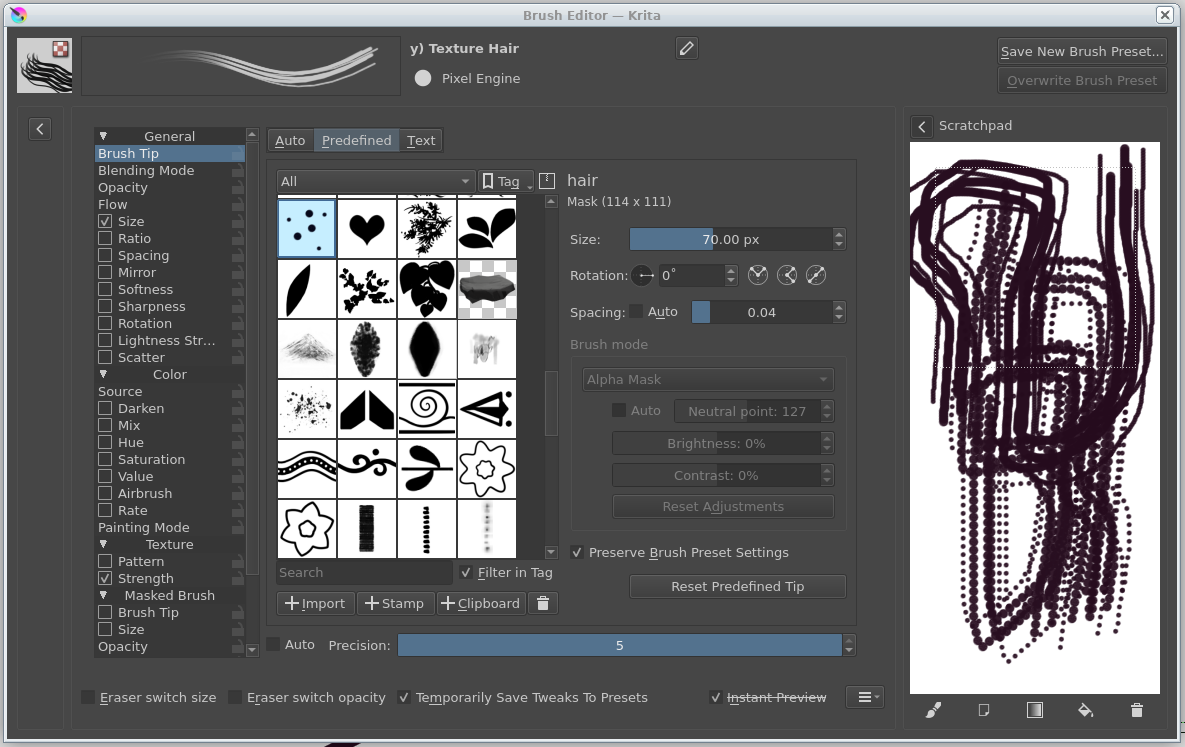Screen dimensions: 1185x747
Task: Switch to the Text brush tab
Action: coord(421,140)
